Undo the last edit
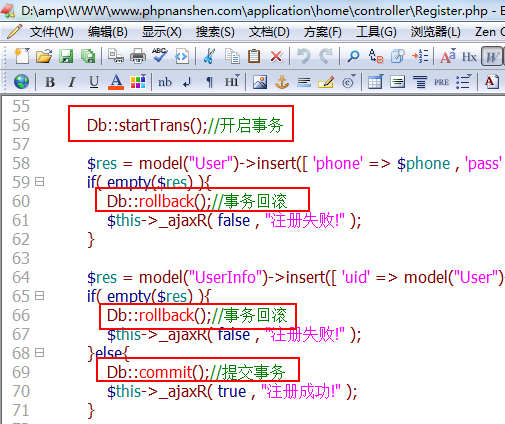This screenshot has height=424, width=505. pyautogui.click(x=303, y=56)
